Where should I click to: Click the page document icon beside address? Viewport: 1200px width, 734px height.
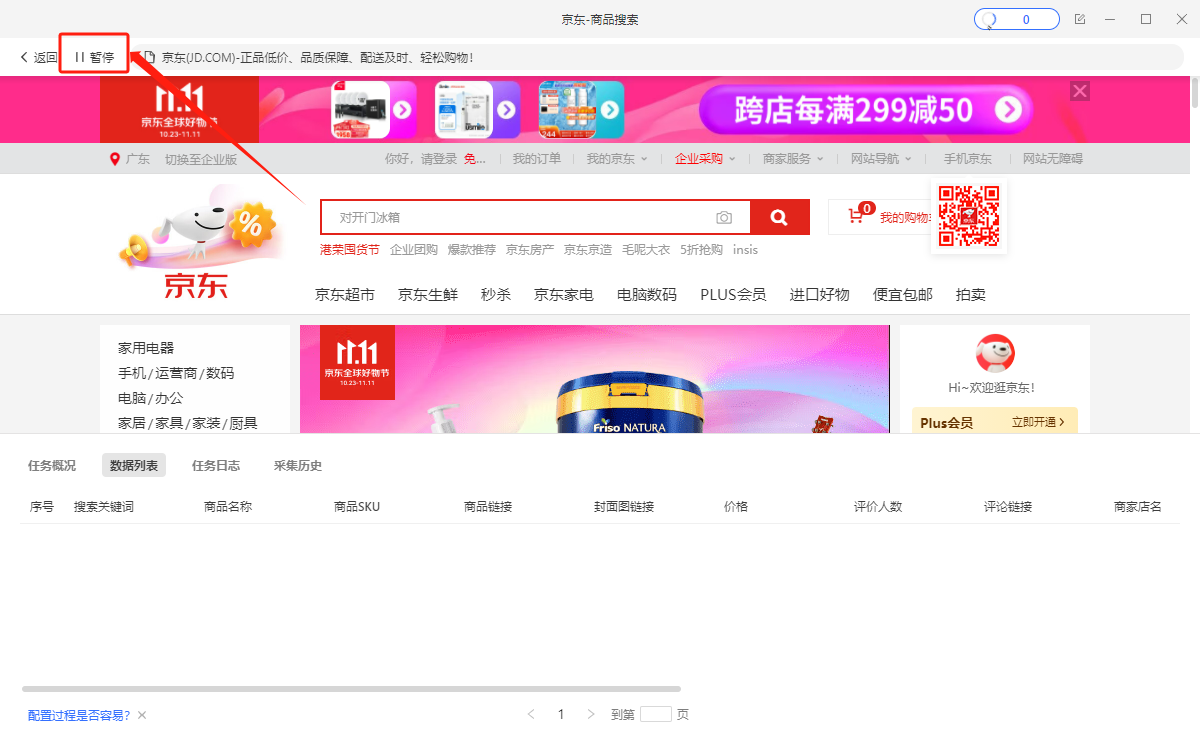point(150,57)
